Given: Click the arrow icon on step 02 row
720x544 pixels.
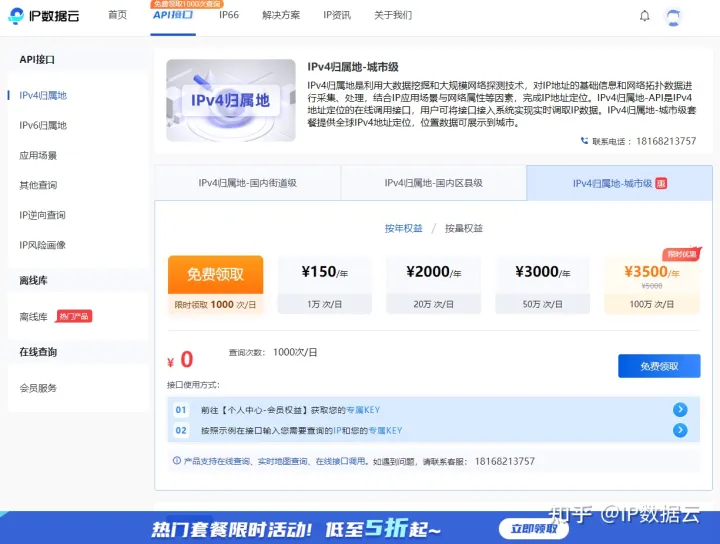Looking at the screenshot, I should click(680, 430).
